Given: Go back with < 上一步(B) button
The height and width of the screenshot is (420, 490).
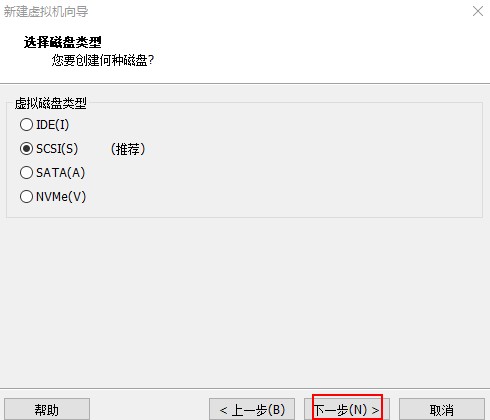Looking at the screenshot, I should click(252, 409).
